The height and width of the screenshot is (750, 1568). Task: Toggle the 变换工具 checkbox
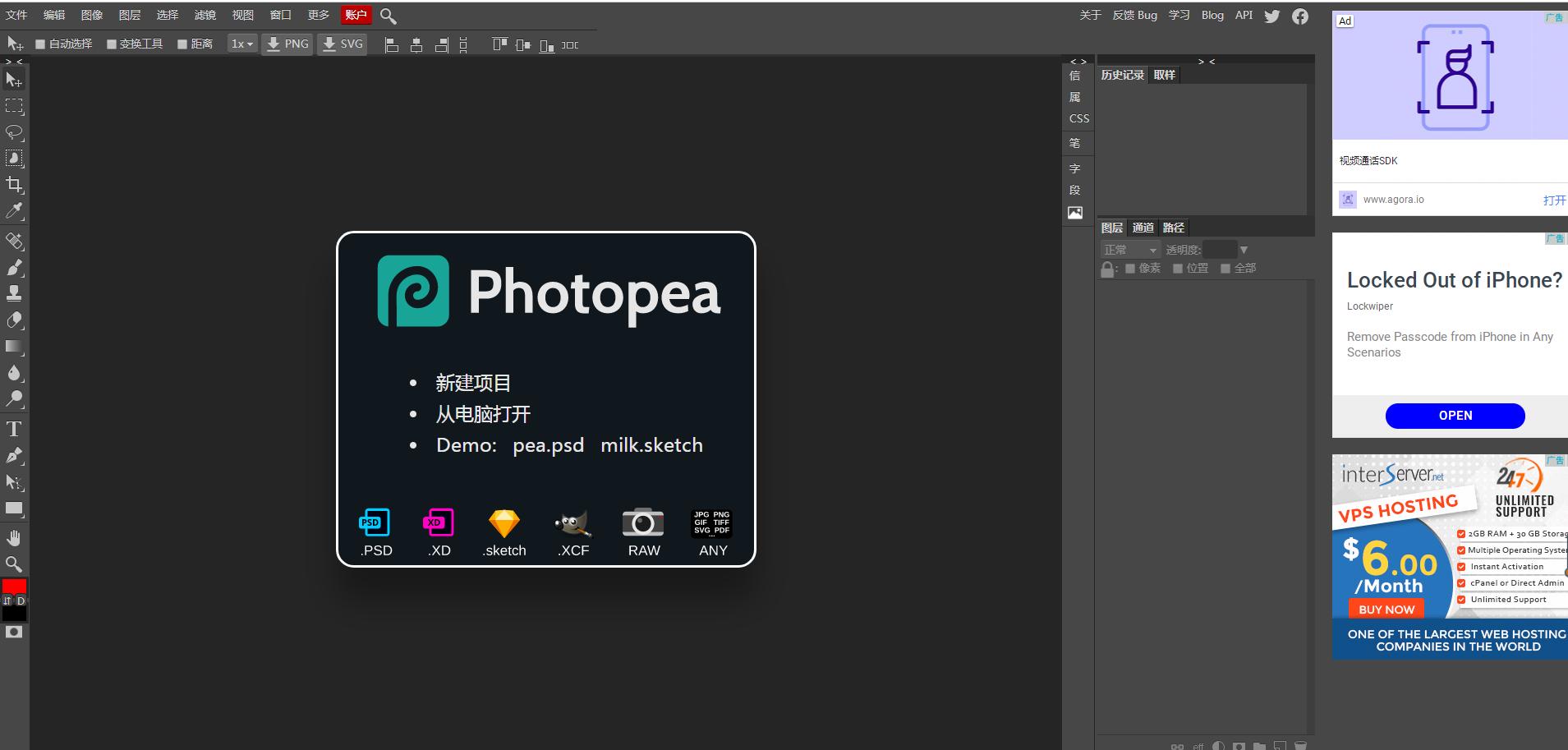point(112,44)
